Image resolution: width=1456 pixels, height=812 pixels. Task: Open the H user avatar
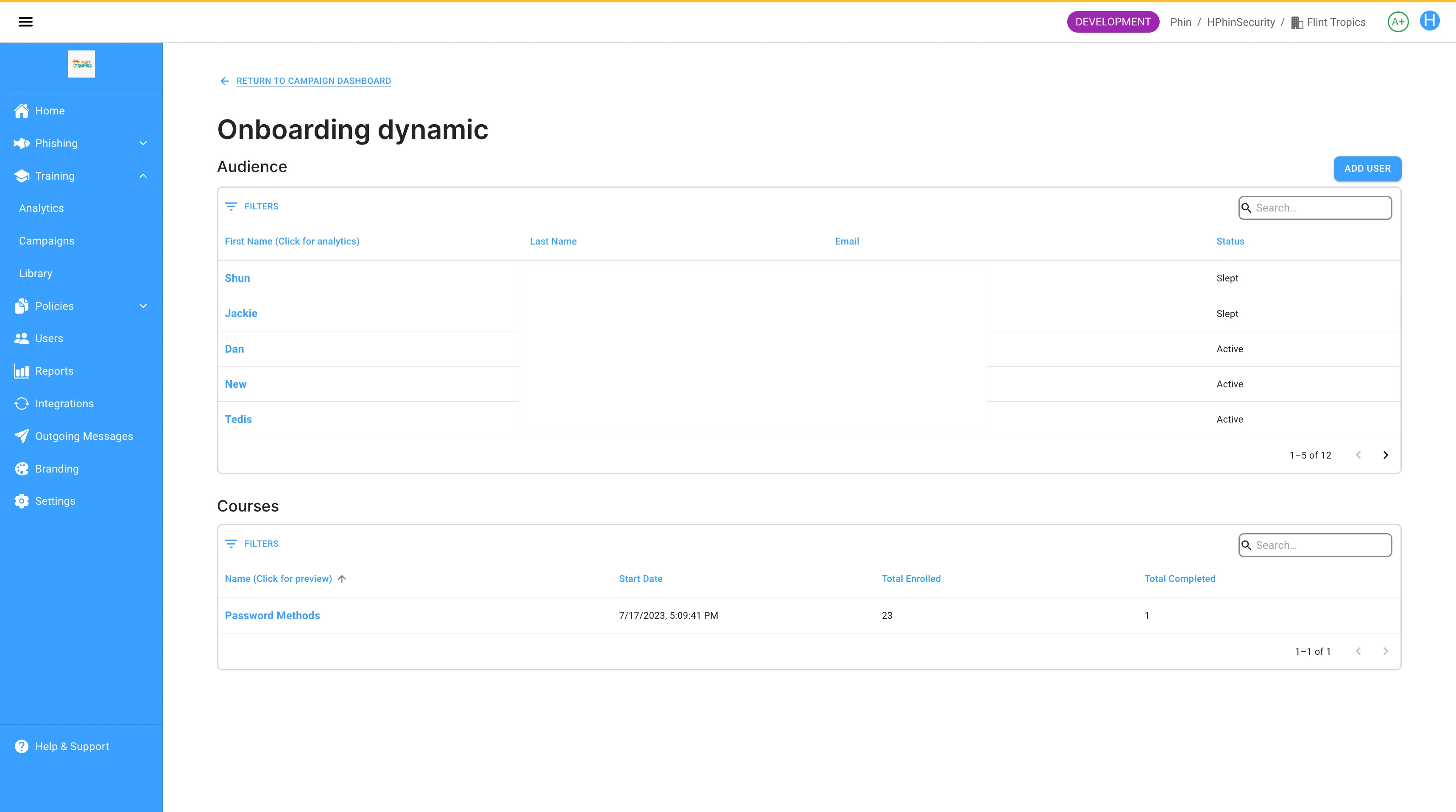[1429, 21]
